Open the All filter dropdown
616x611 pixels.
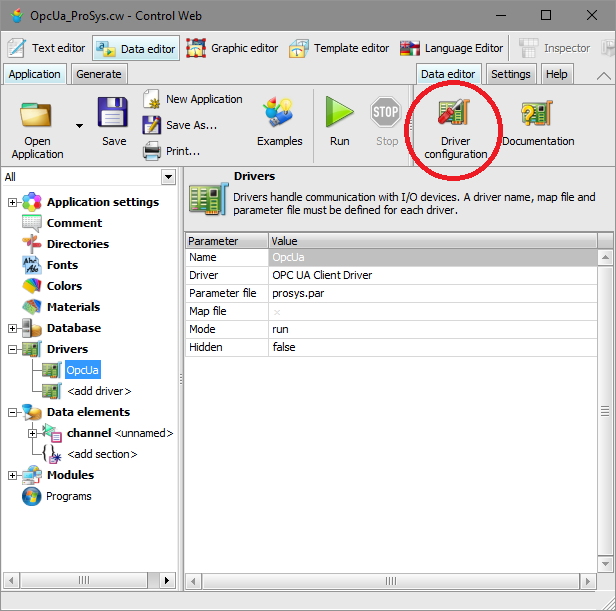[169, 177]
